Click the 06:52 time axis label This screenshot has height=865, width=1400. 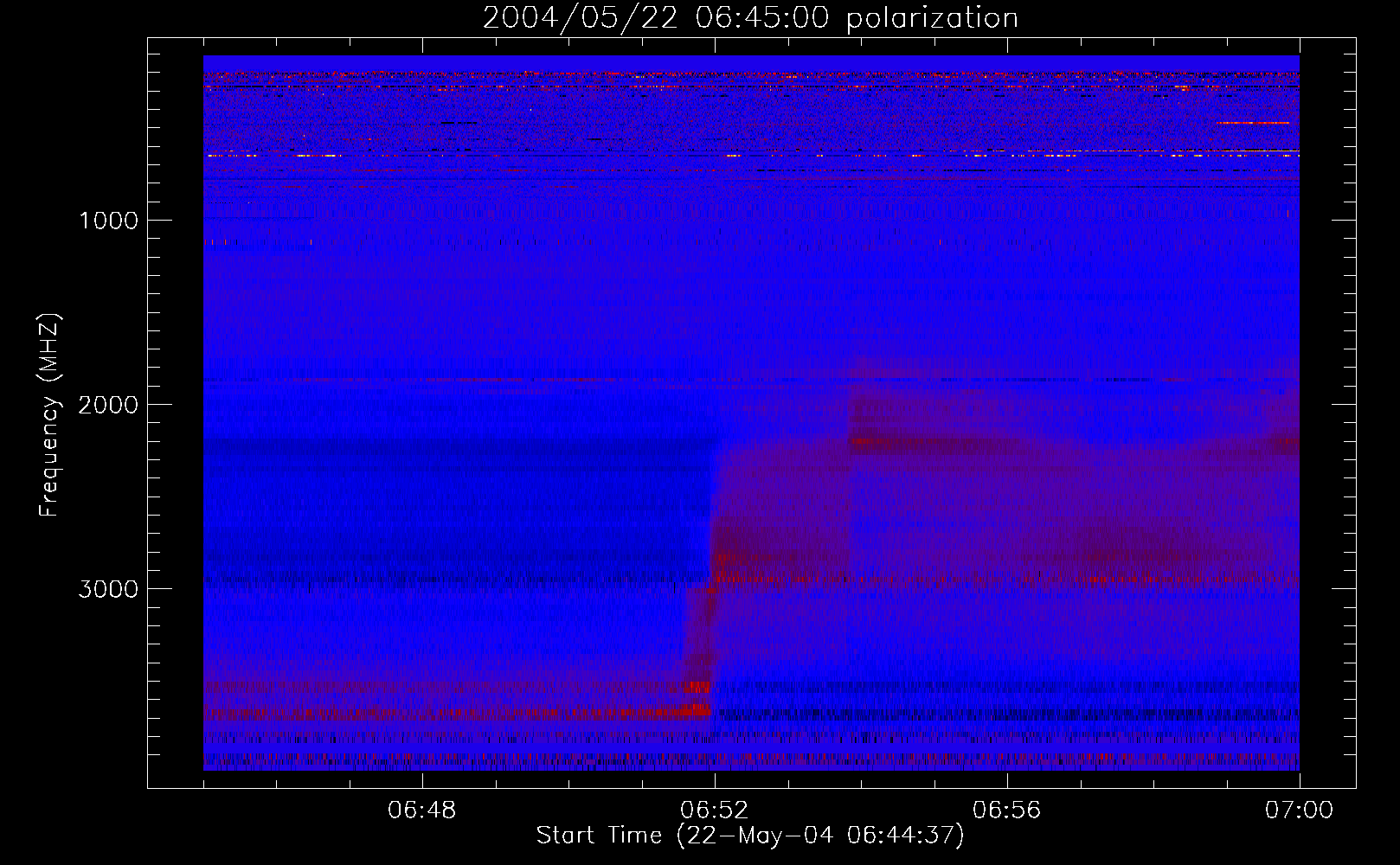tap(715, 811)
